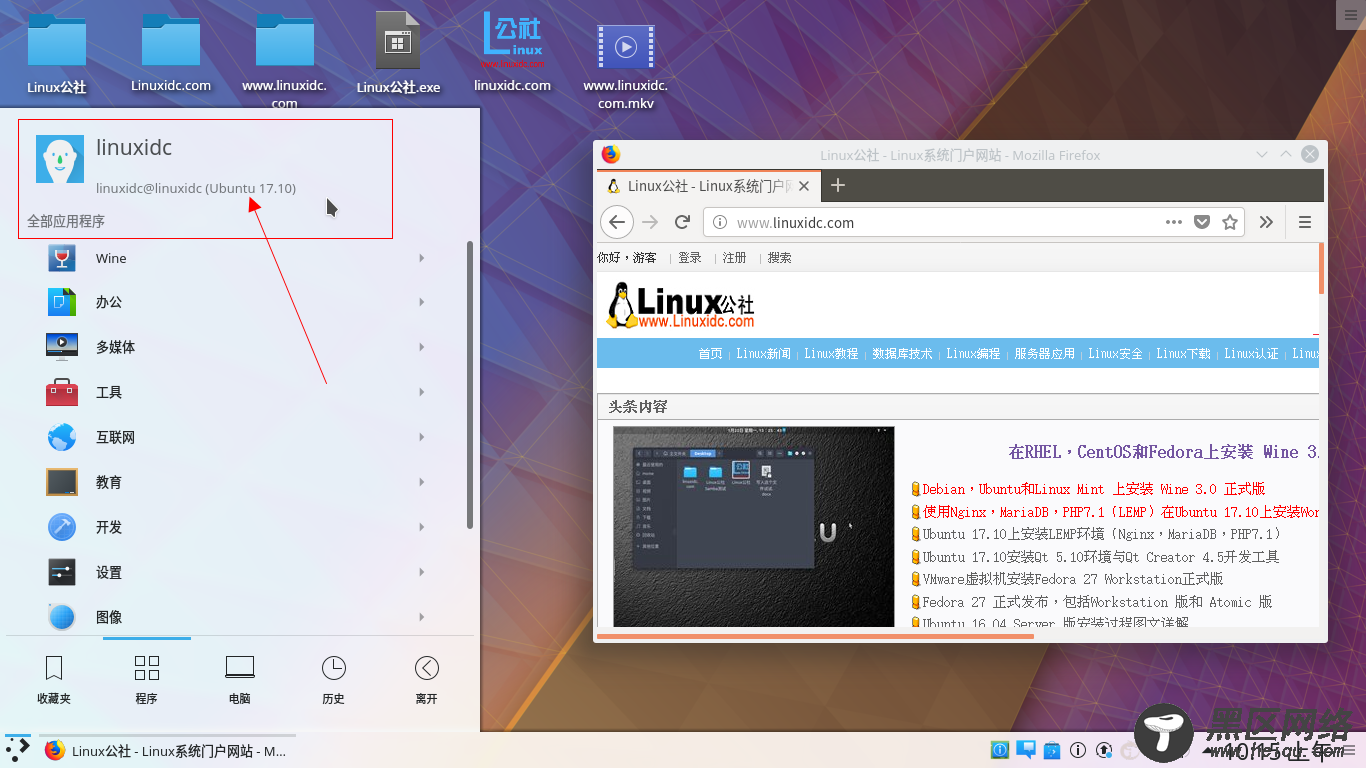The height and width of the screenshot is (768, 1366).
Task: Click the 多媒体 (Multimedia) category icon
Action: pos(62,347)
